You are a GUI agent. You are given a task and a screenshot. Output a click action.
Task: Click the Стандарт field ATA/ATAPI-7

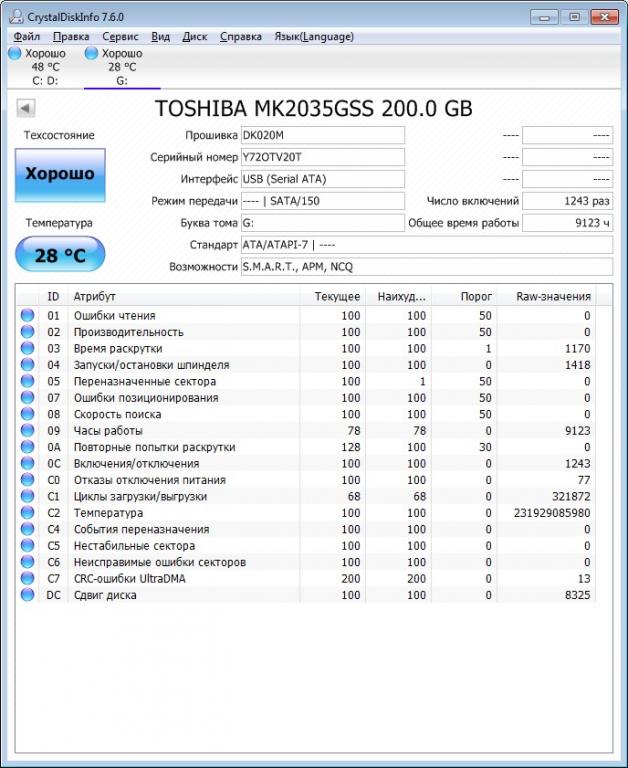point(427,245)
